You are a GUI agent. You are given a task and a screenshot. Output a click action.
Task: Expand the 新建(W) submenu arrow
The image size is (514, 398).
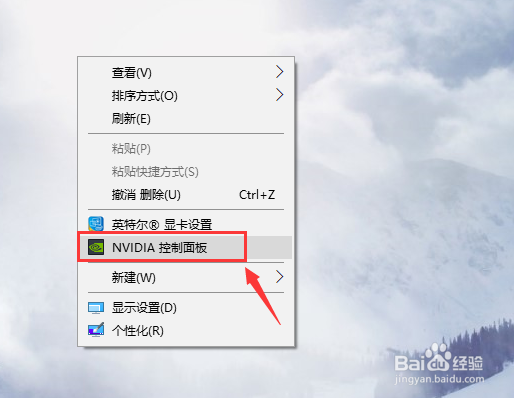point(279,277)
